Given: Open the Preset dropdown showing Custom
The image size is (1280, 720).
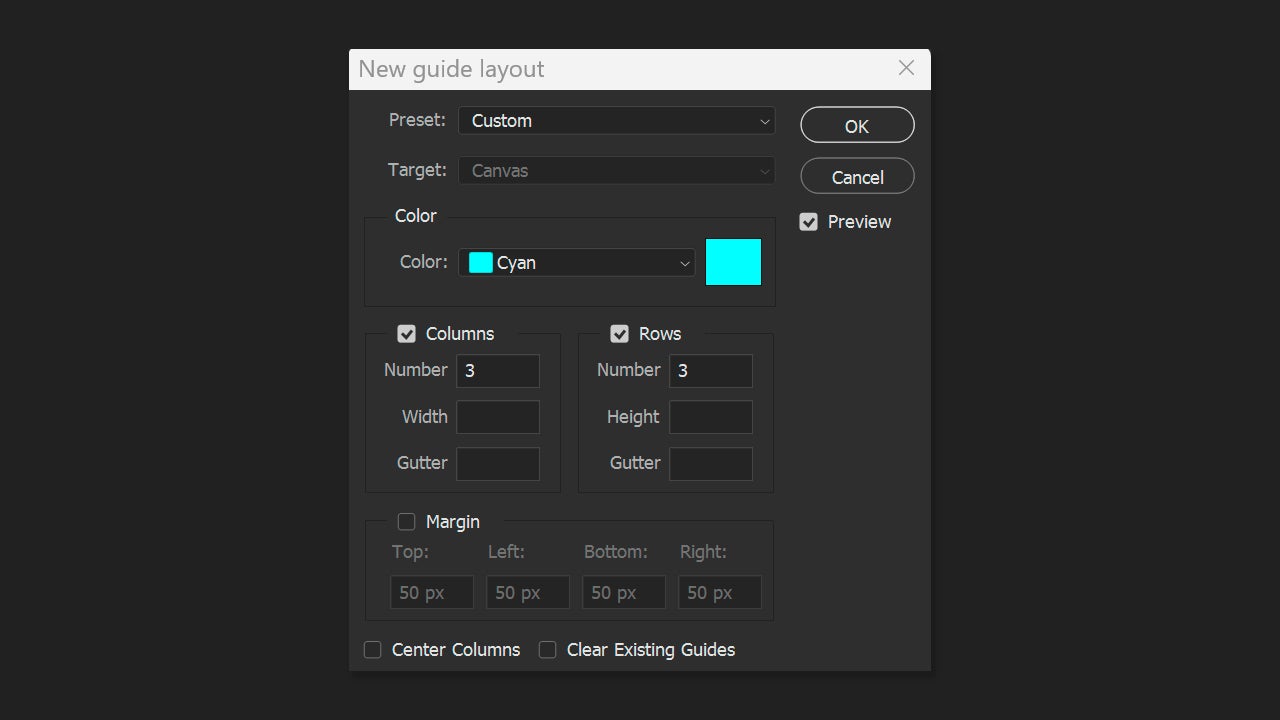Looking at the screenshot, I should click(x=616, y=121).
